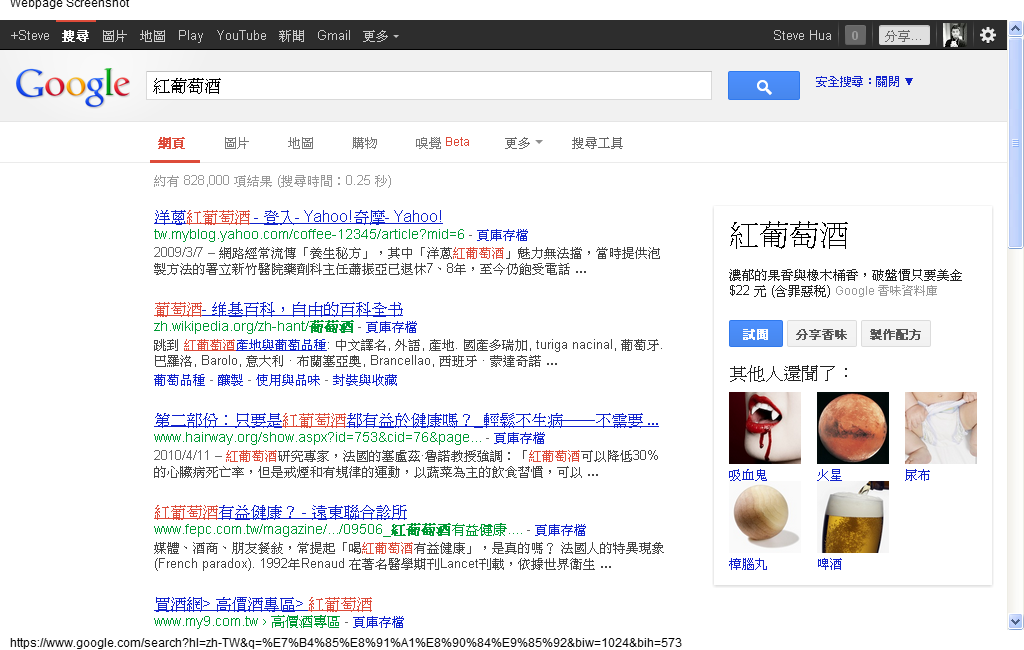Expand the 更多 dropdown in the results tabs
The image size is (1024, 650).
pyautogui.click(x=524, y=143)
